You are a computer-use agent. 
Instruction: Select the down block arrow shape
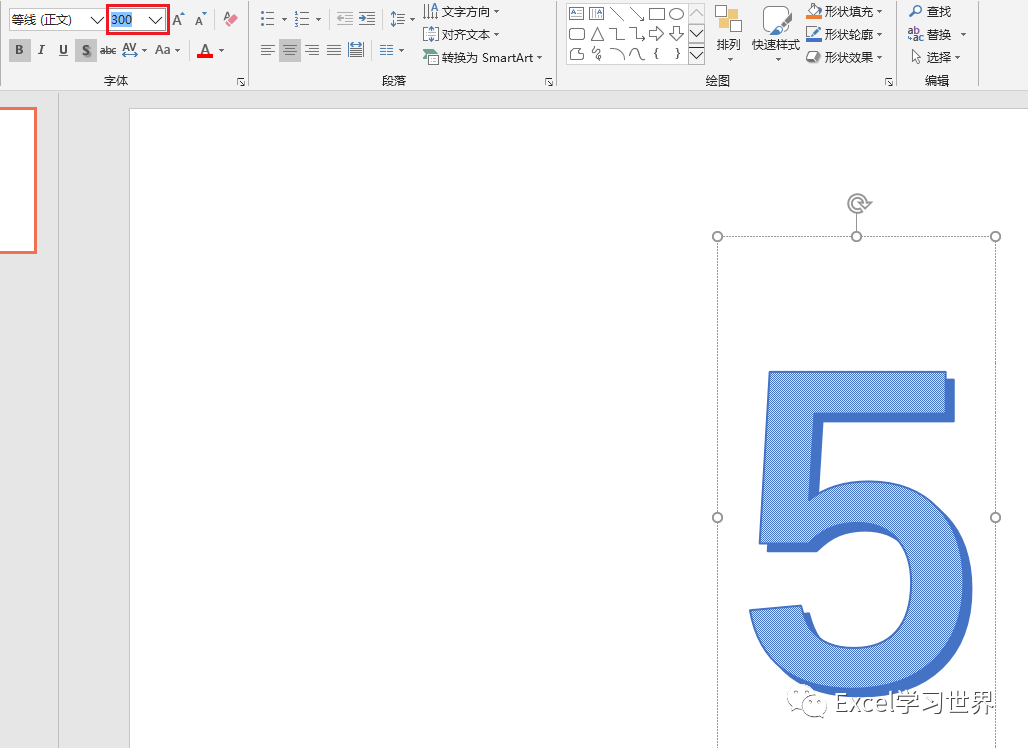[677, 33]
